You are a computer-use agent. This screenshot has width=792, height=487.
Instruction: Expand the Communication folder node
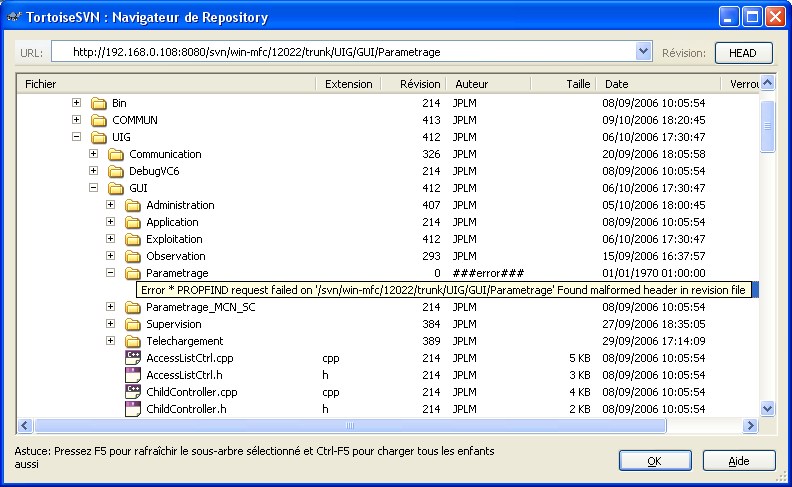93,154
